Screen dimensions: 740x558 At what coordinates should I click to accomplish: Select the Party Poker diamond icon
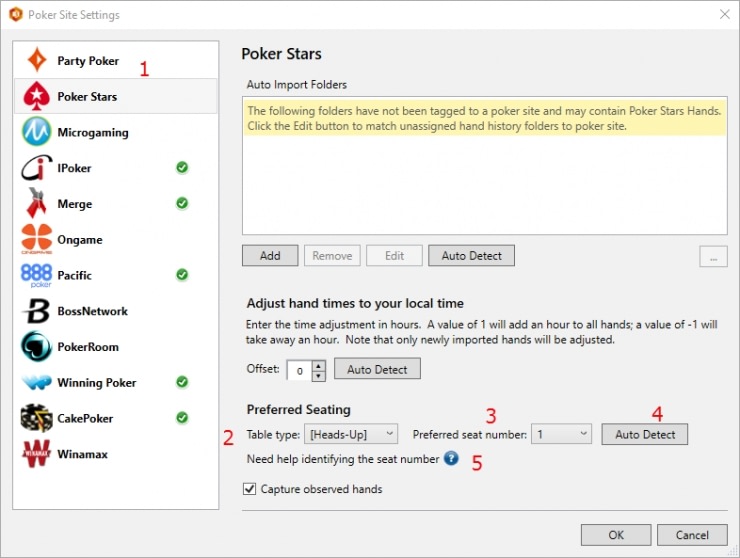pos(37,60)
